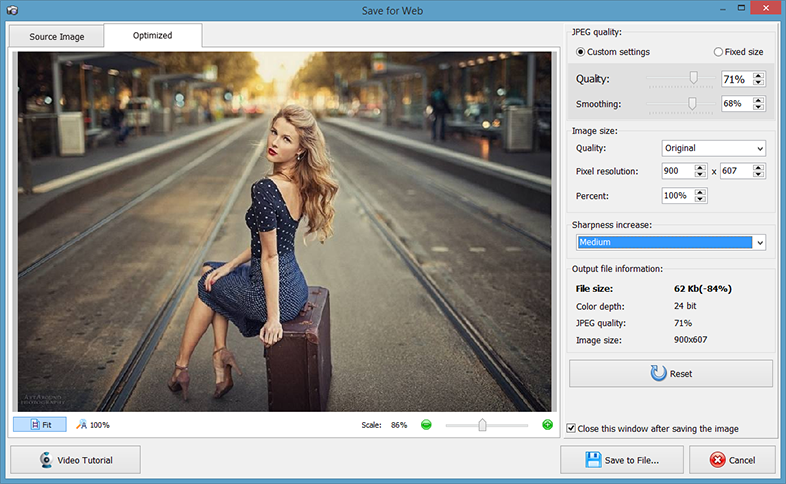
Task: Click the green zoom in plus icon
Action: coord(547,425)
